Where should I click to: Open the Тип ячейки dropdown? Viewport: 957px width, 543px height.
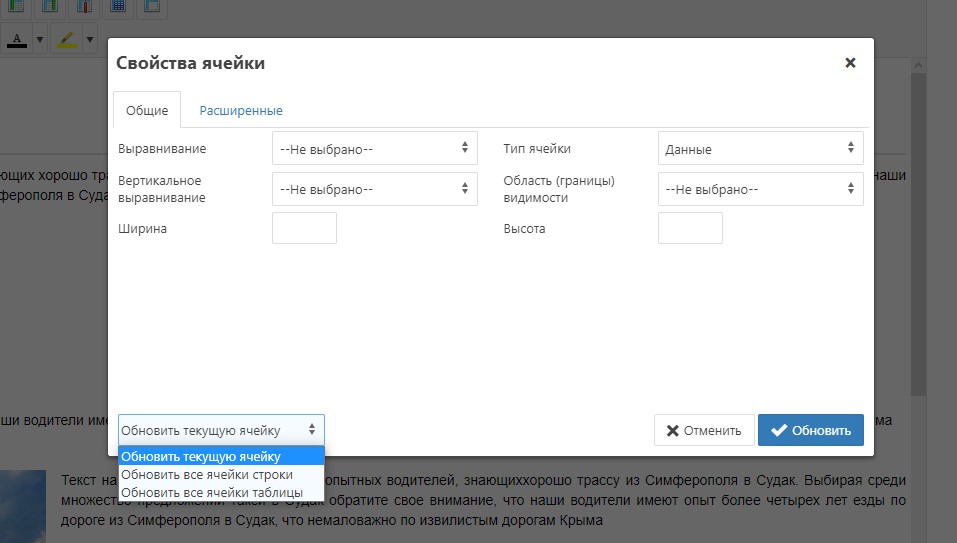click(x=760, y=148)
